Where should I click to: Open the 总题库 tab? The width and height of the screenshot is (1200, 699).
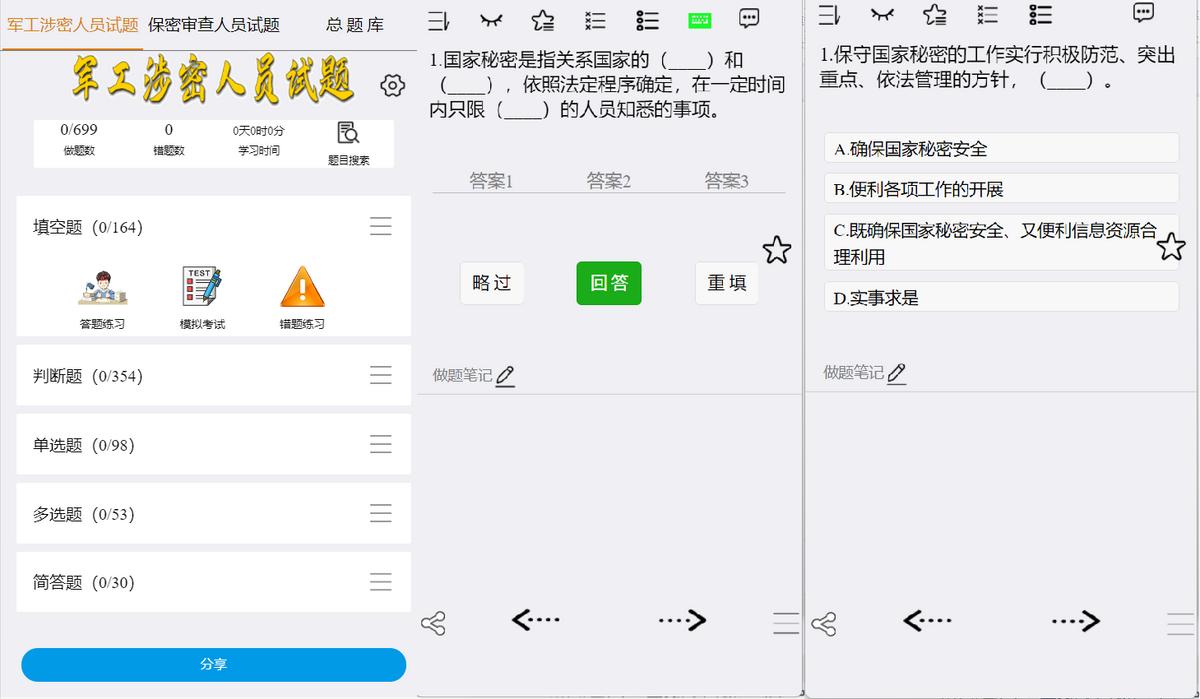click(354, 24)
